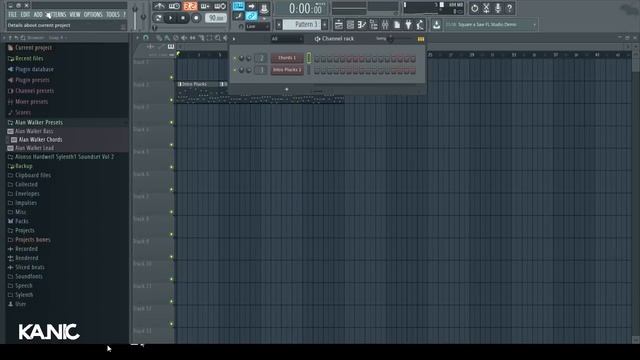
Task: Click the question mark help icon
Action: (509, 8)
